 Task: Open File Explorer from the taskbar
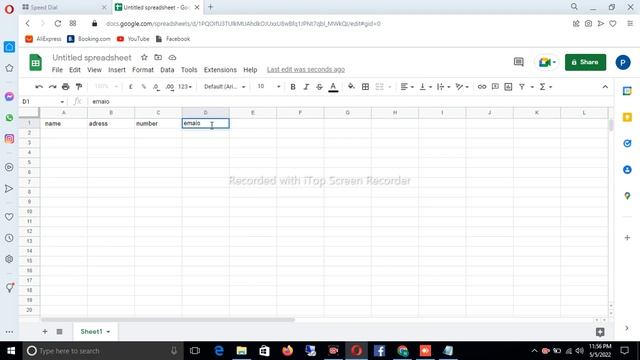[x=242, y=351]
